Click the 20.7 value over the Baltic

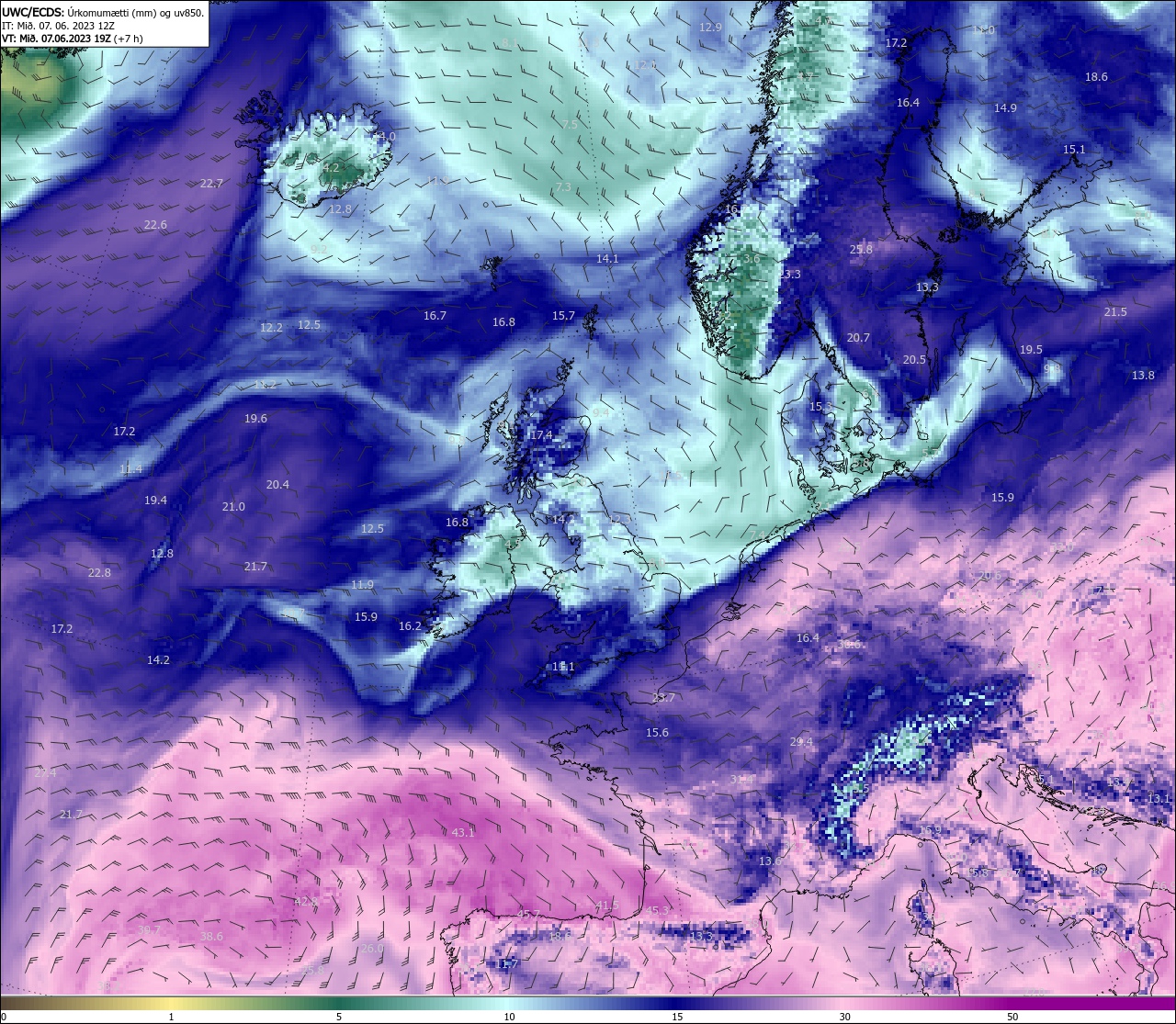point(858,338)
